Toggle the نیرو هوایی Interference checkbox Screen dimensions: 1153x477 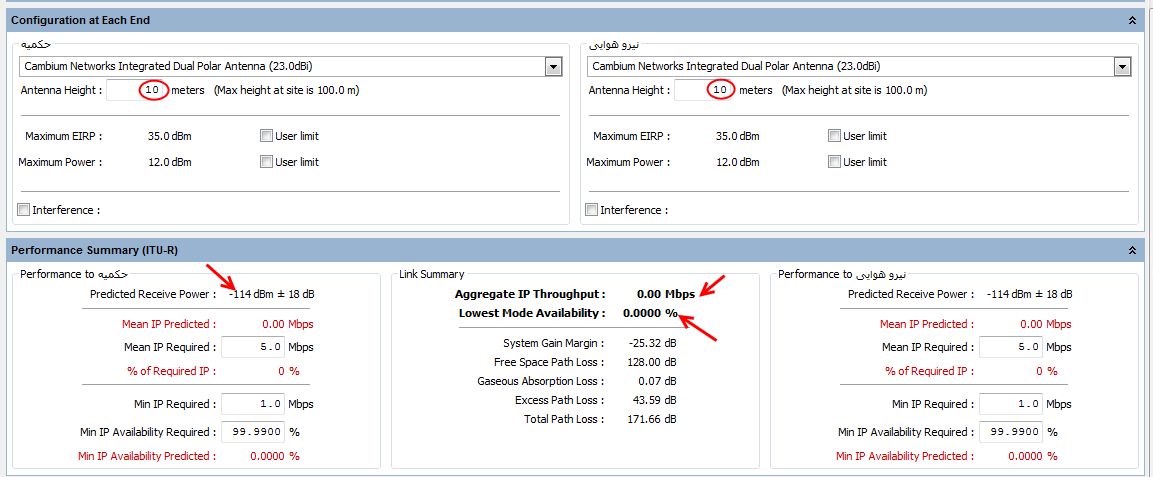[x=591, y=210]
